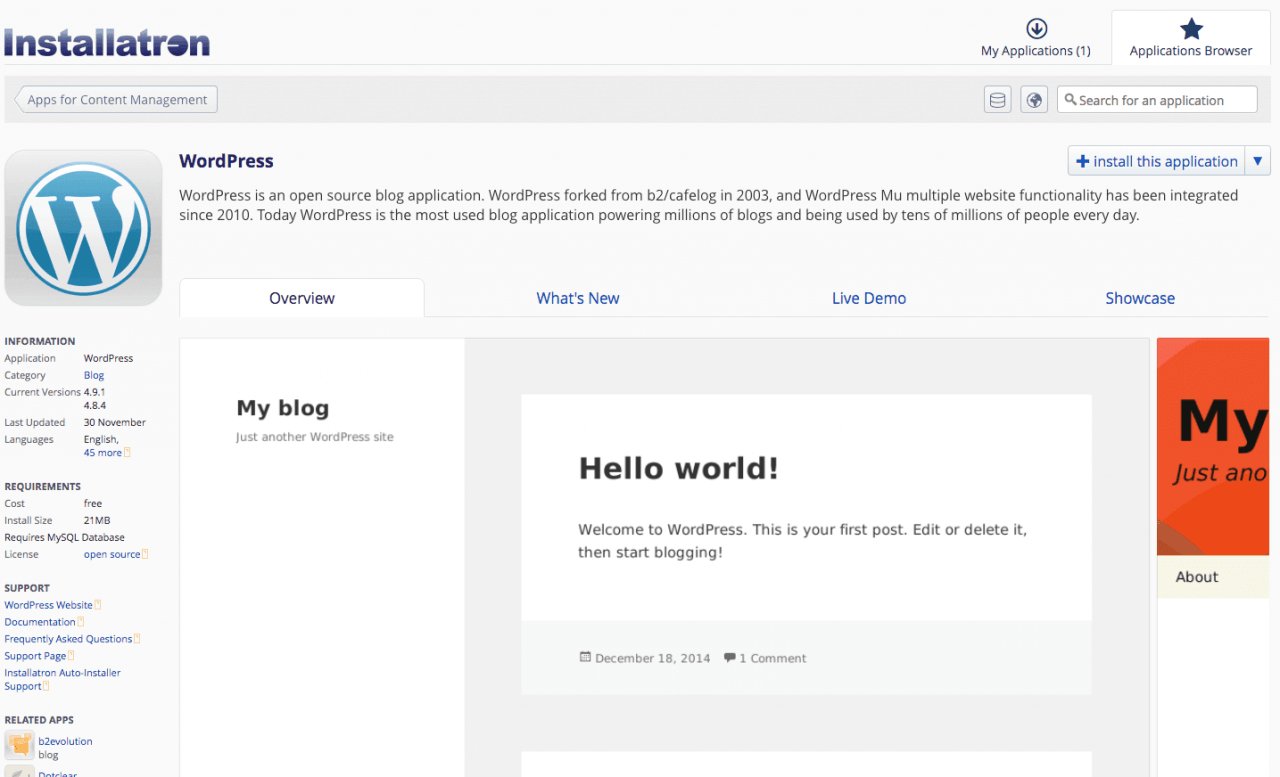Open the What's New tab
1280x777 pixels.
pyautogui.click(x=578, y=298)
